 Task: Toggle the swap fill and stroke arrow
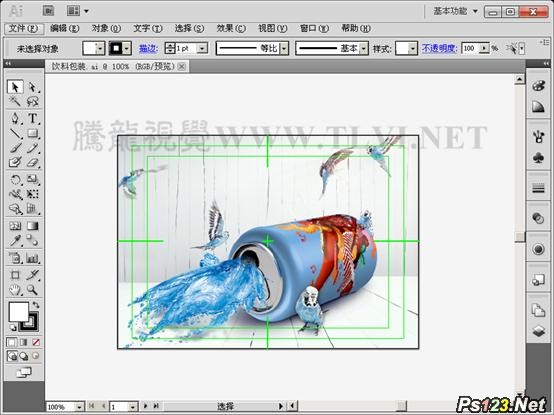36,305
